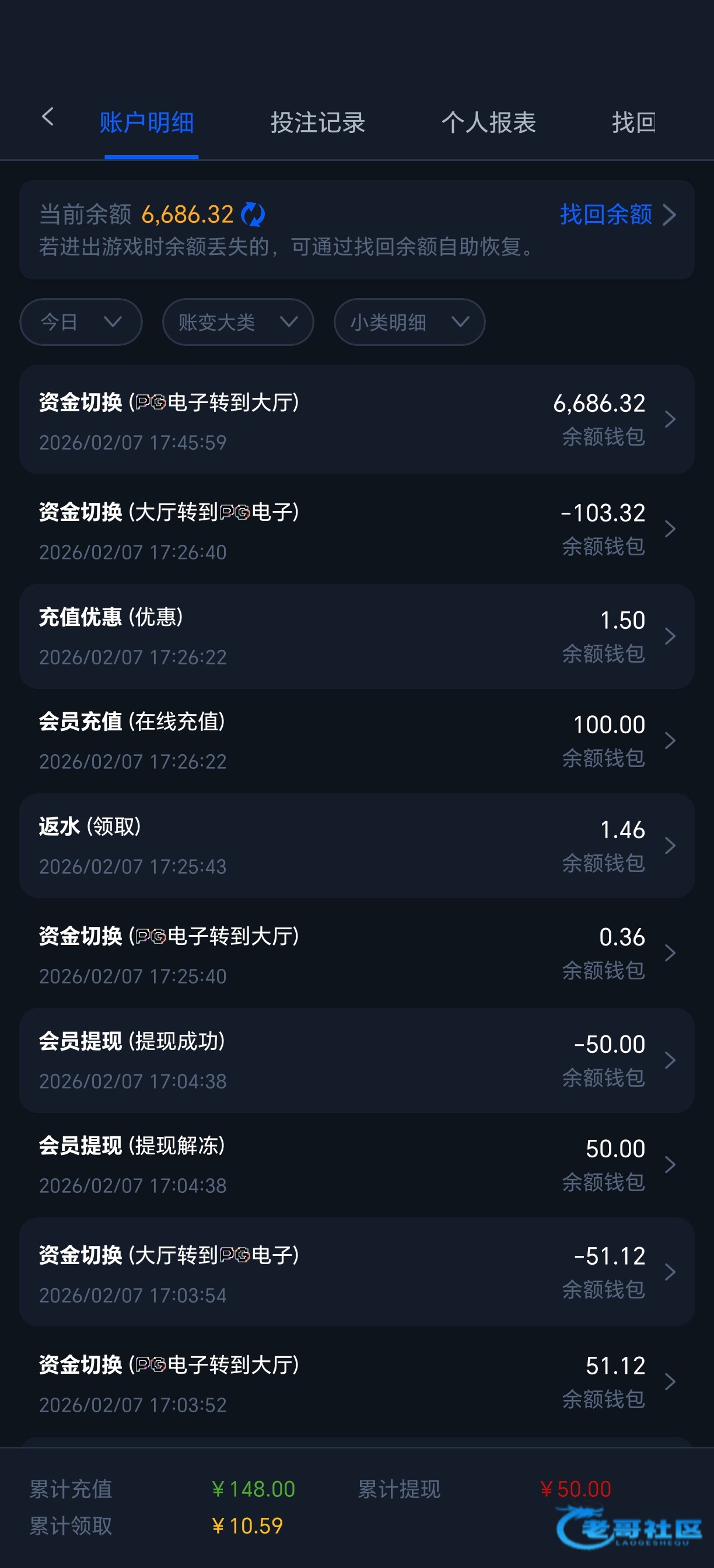
Task: Open the -103.32 transfer record chevron
Action: (x=670, y=529)
